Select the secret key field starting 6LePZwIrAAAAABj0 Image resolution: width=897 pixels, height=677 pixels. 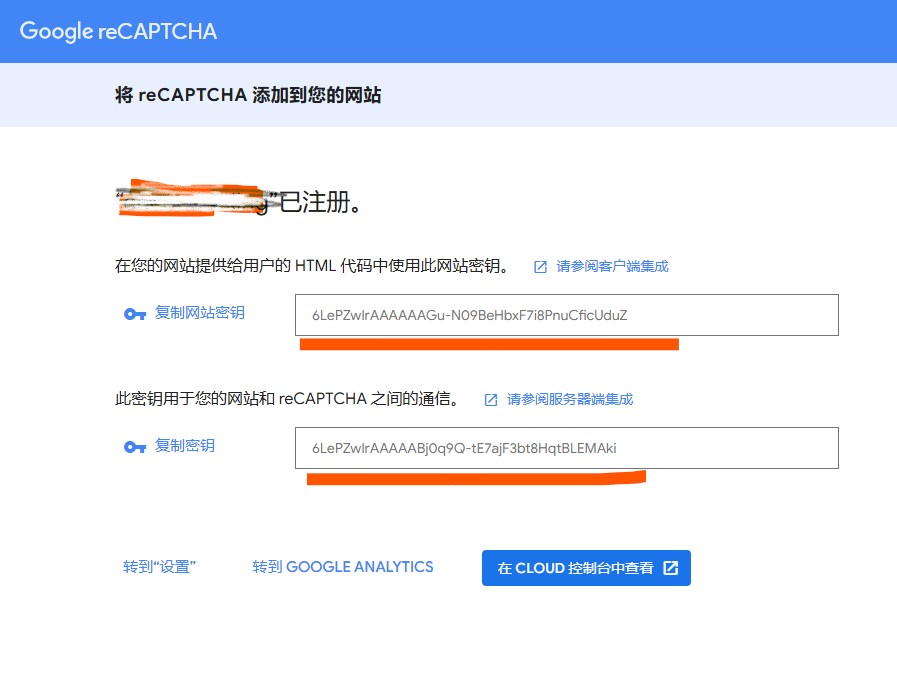tap(566, 448)
